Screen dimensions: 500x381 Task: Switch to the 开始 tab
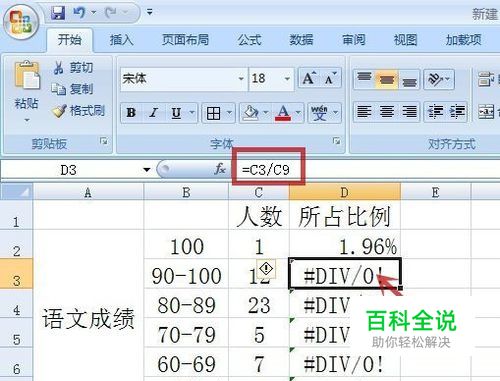(69, 40)
